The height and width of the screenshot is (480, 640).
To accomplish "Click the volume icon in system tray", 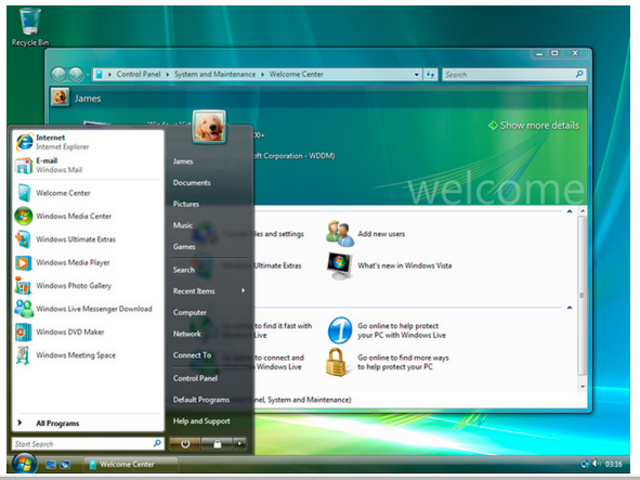I will coord(596,463).
